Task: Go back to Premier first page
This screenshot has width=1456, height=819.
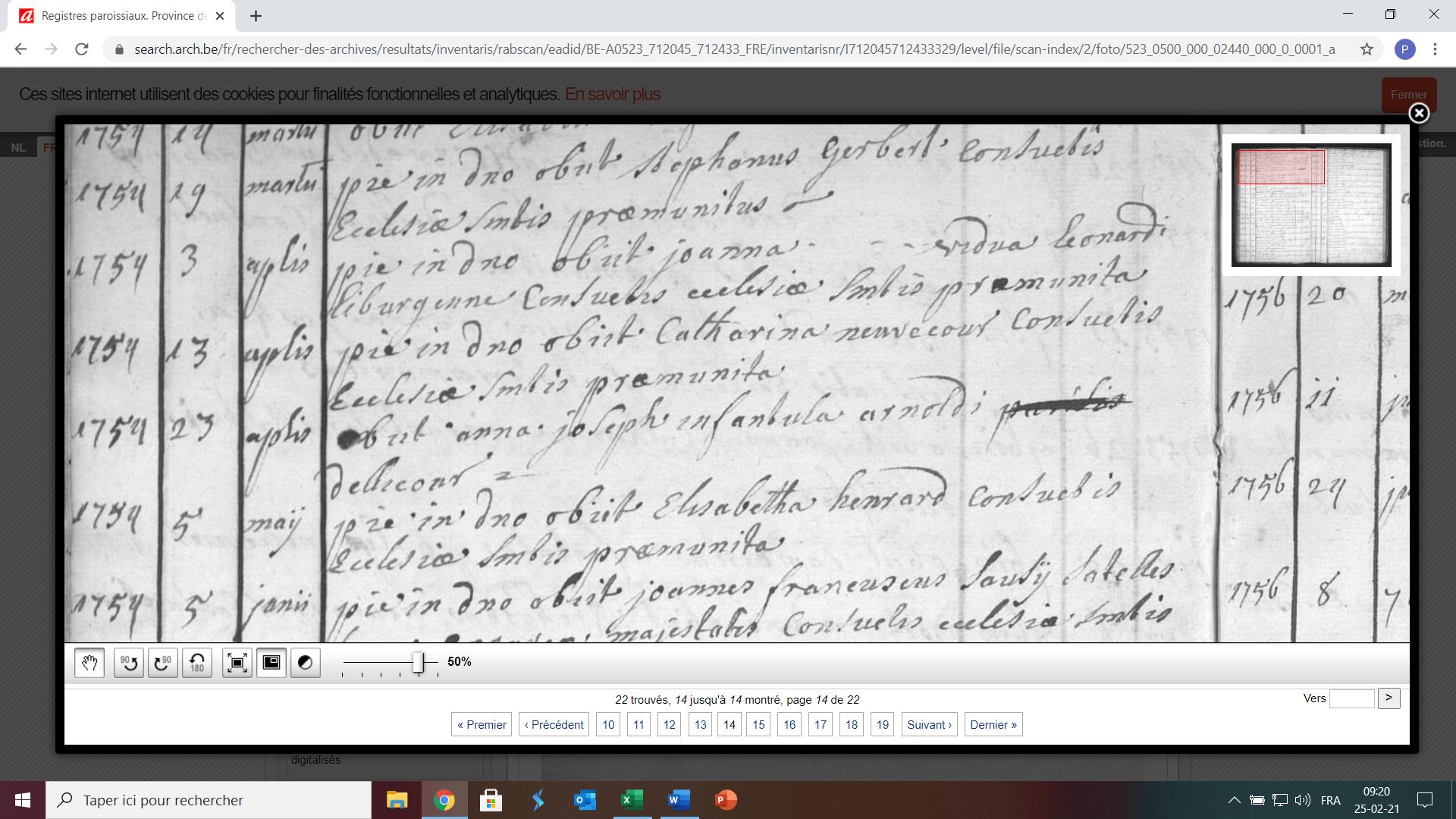Action: pos(482,724)
